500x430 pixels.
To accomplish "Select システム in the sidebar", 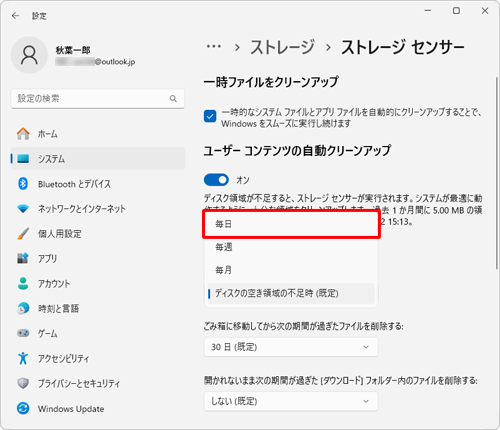I will point(97,159).
